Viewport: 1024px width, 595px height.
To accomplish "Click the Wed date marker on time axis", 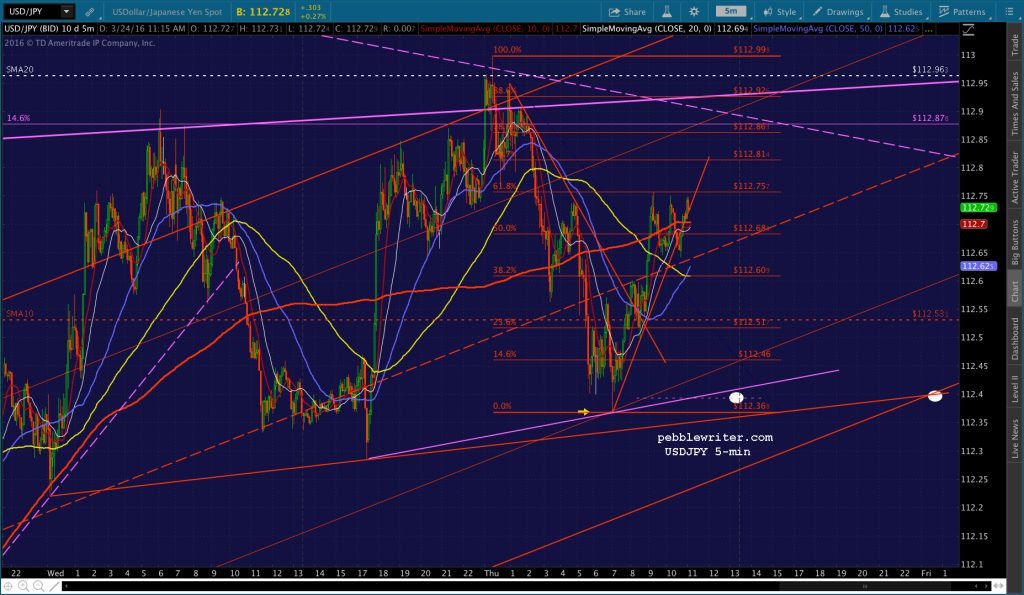I will 56,573.
